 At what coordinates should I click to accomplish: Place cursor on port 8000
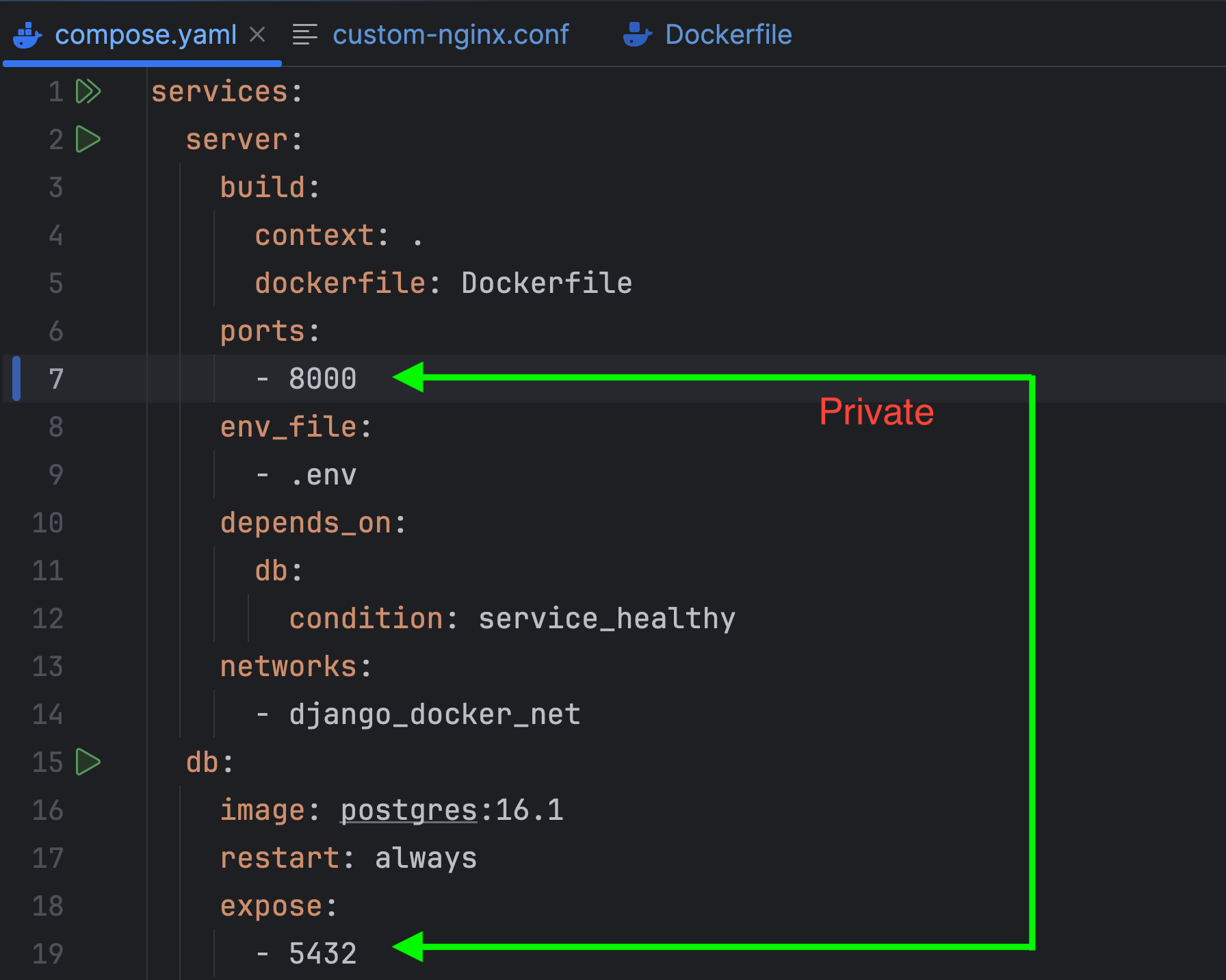click(322, 379)
